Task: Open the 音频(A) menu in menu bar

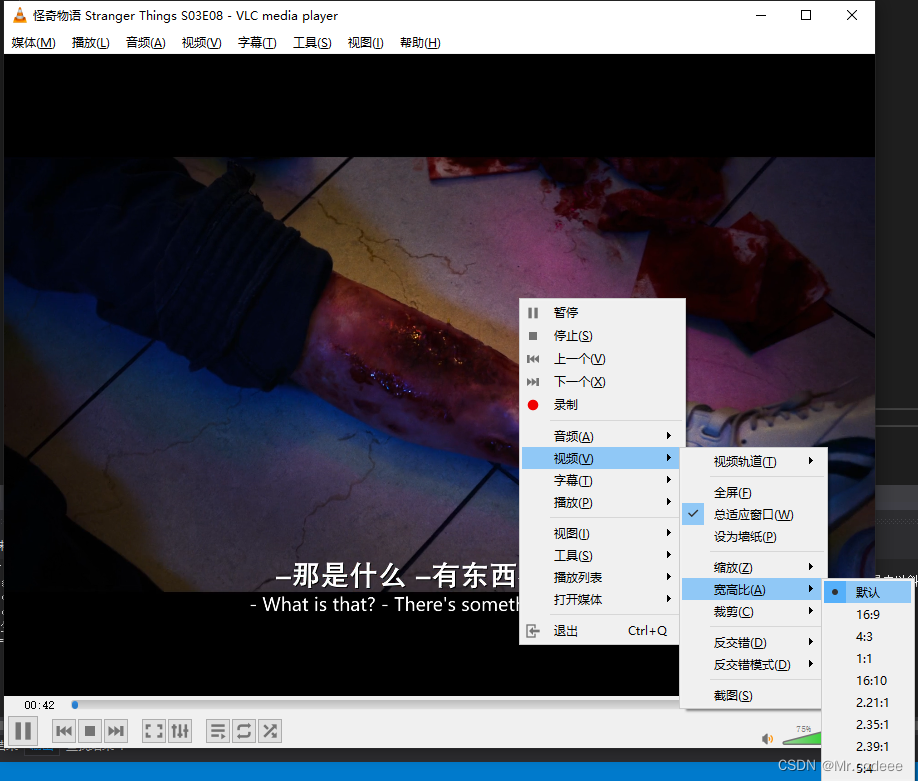Action: (x=145, y=43)
